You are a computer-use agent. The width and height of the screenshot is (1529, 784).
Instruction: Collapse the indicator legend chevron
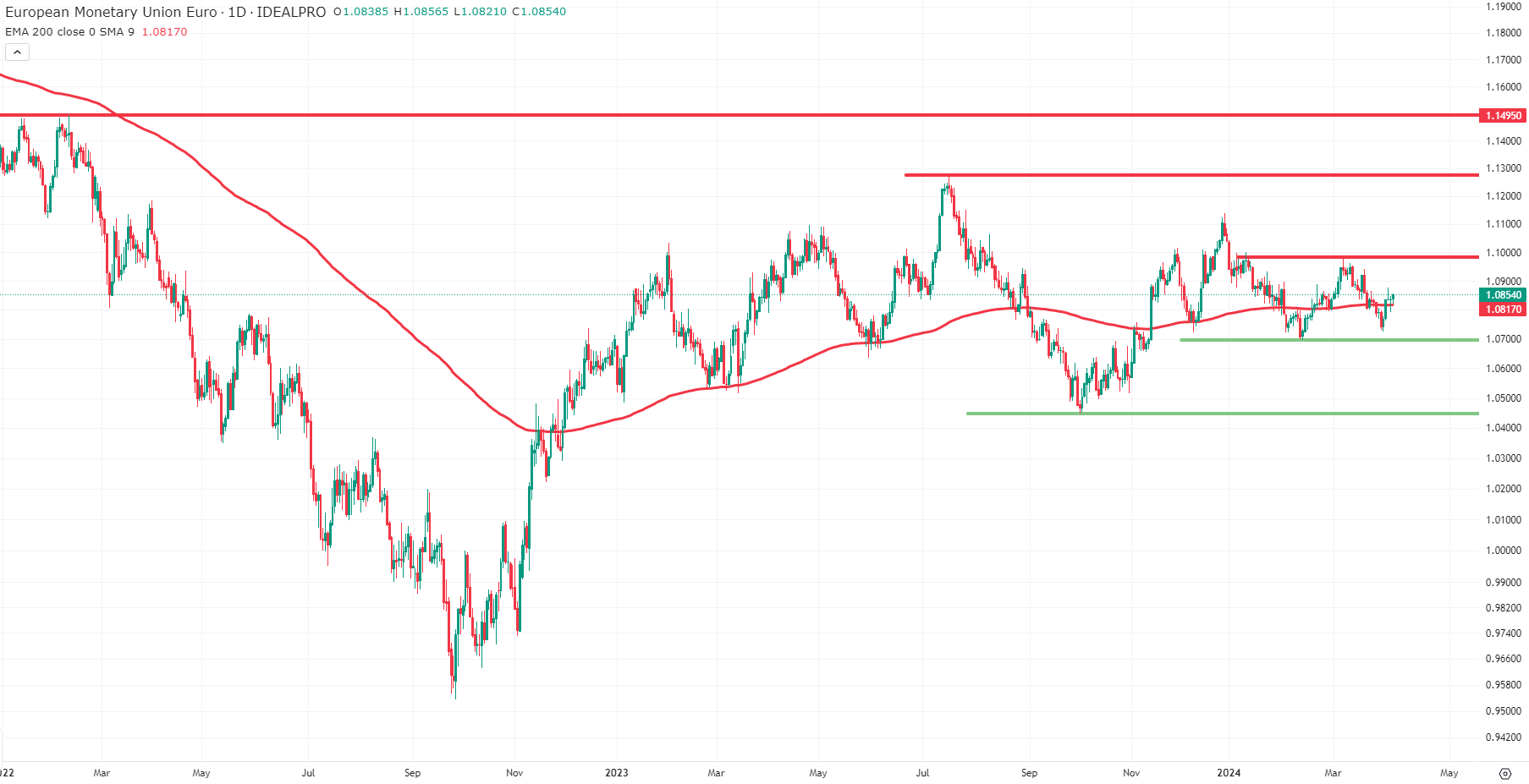[17, 52]
